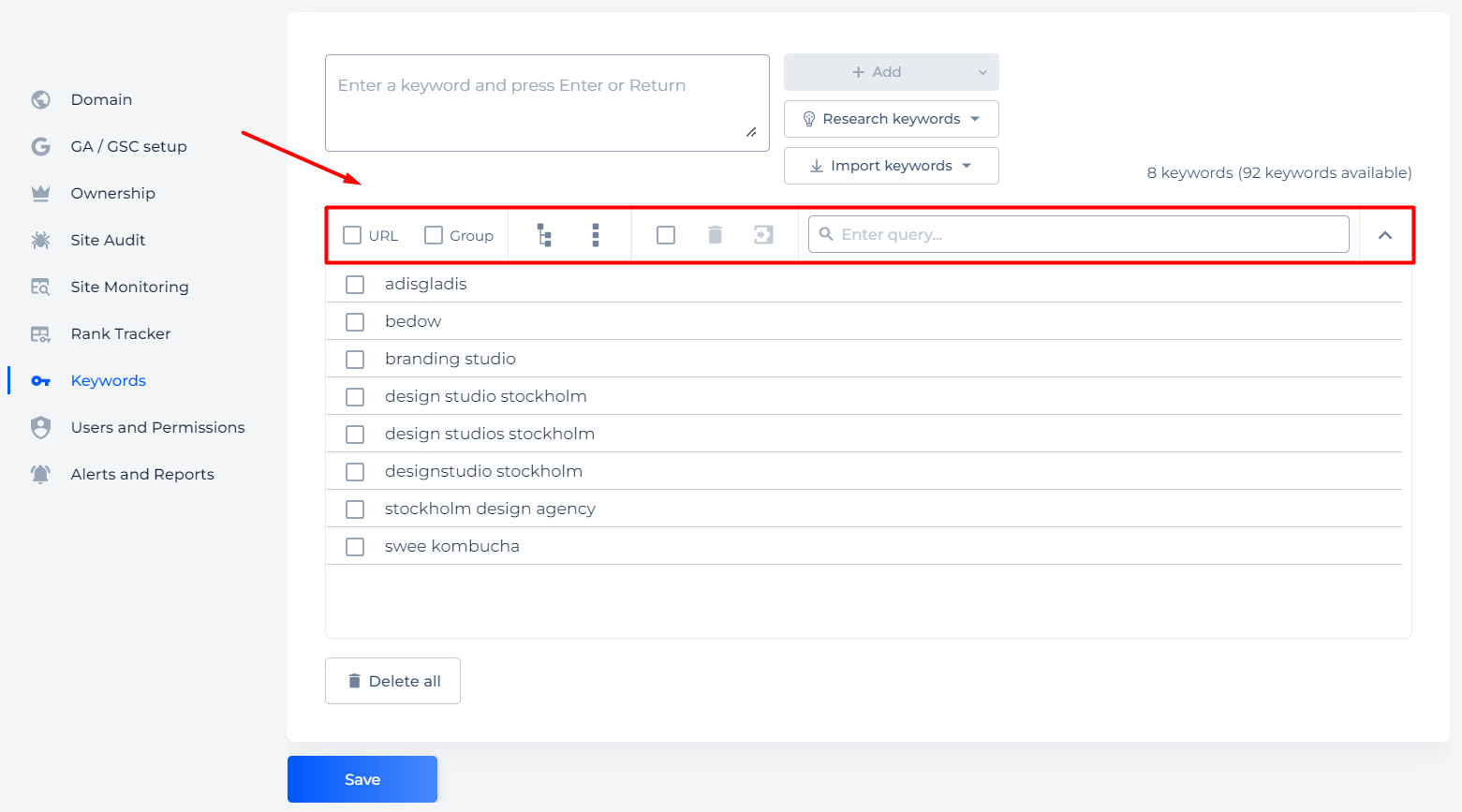The height and width of the screenshot is (812, 1462).
Task: Click the design studios stockholm text
Action: [490, 434]
